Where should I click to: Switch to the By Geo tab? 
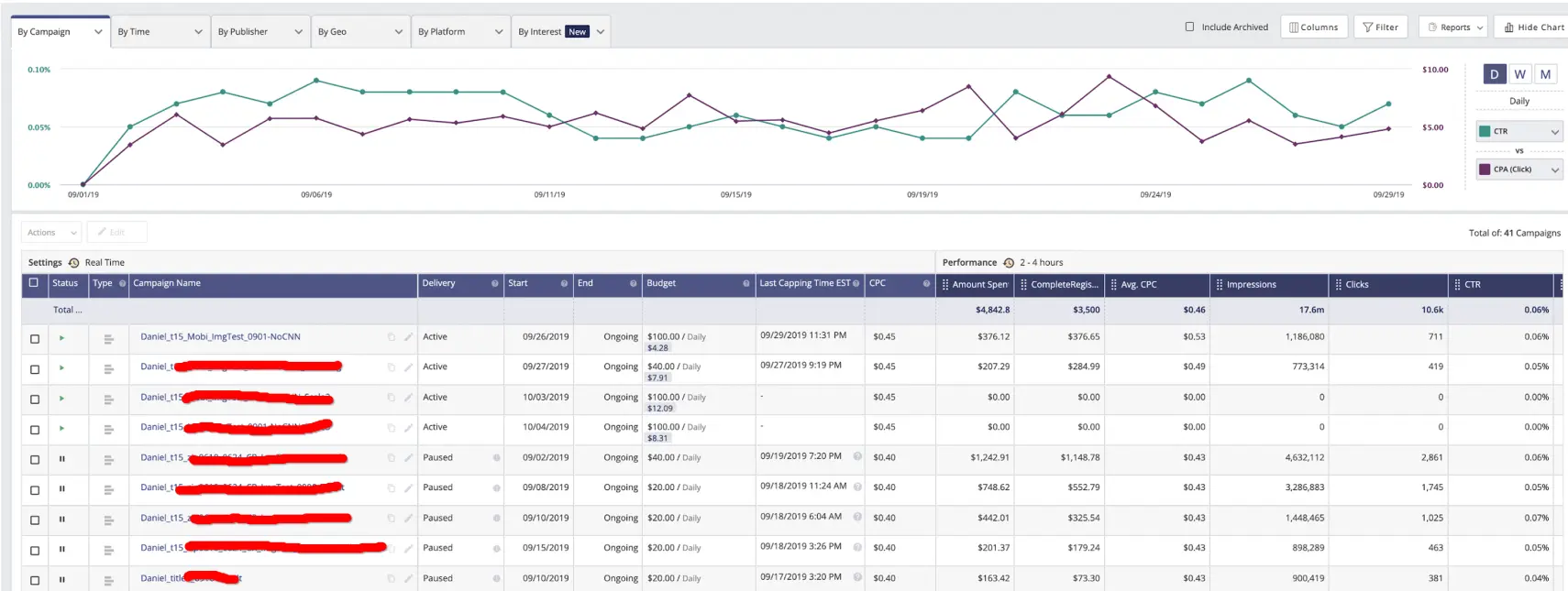(359, 32)
